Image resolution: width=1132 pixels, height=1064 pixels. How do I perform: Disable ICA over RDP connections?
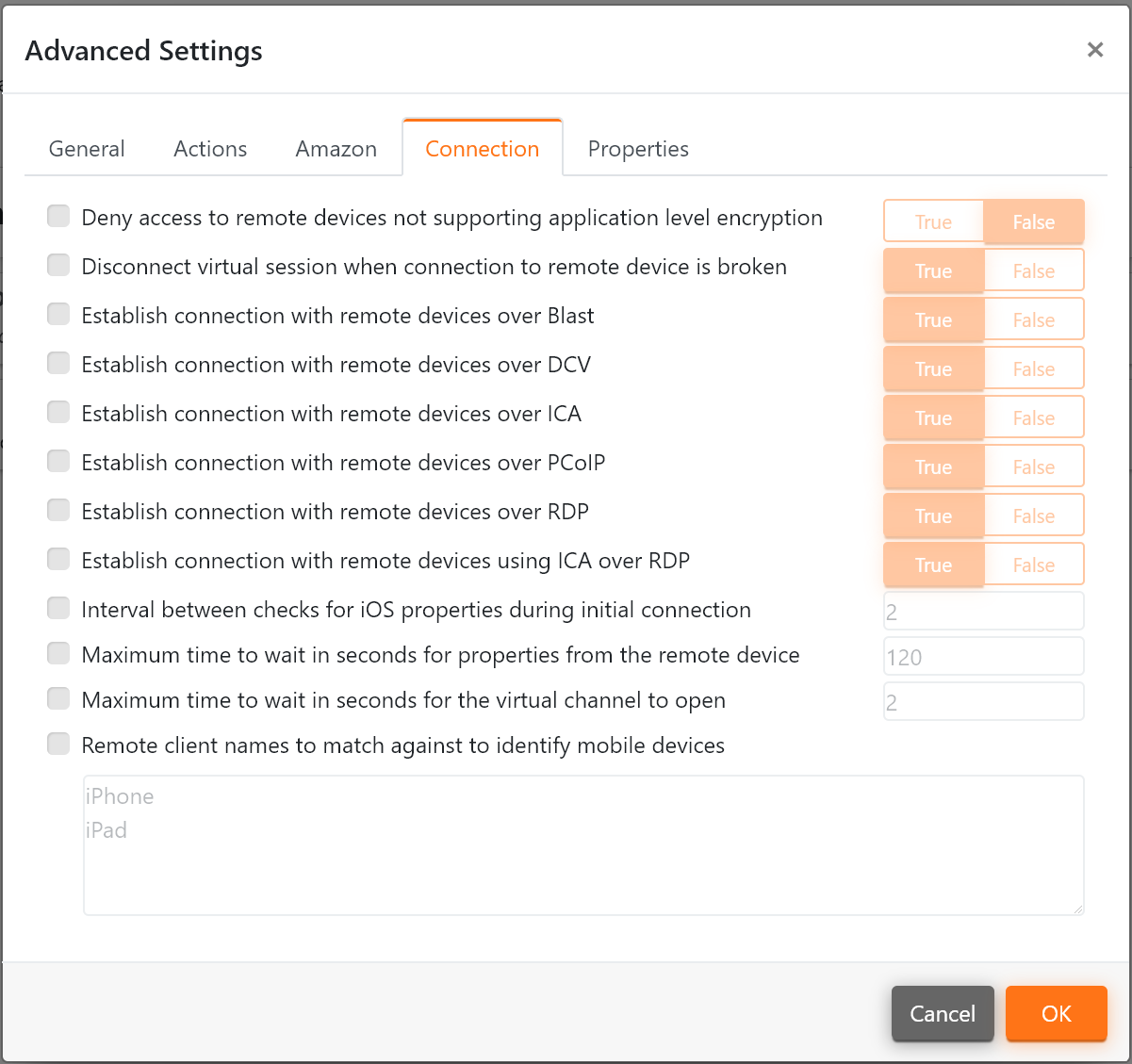coord(1033,564)
